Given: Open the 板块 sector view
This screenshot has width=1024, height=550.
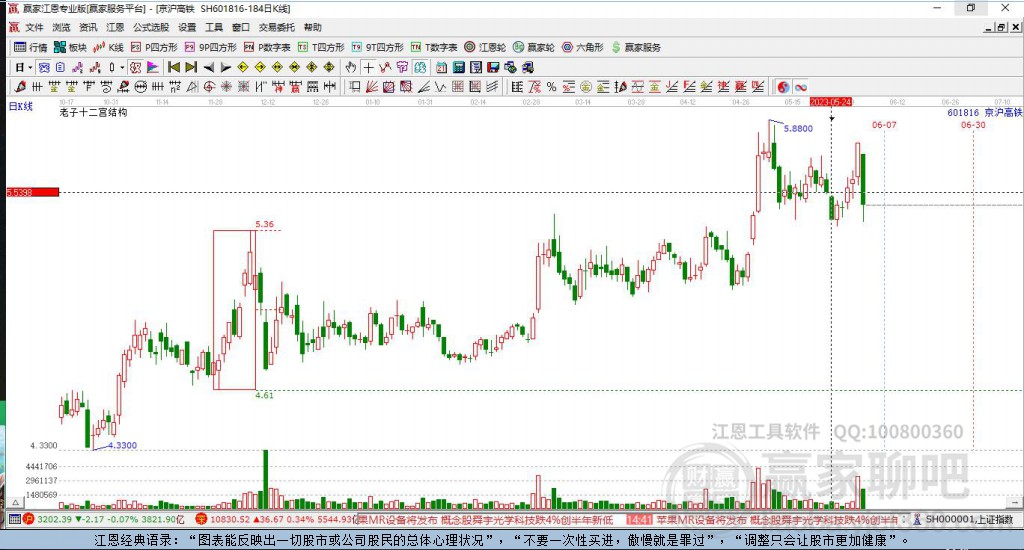Looking at the screenshot, I should (x=71, y=47).
